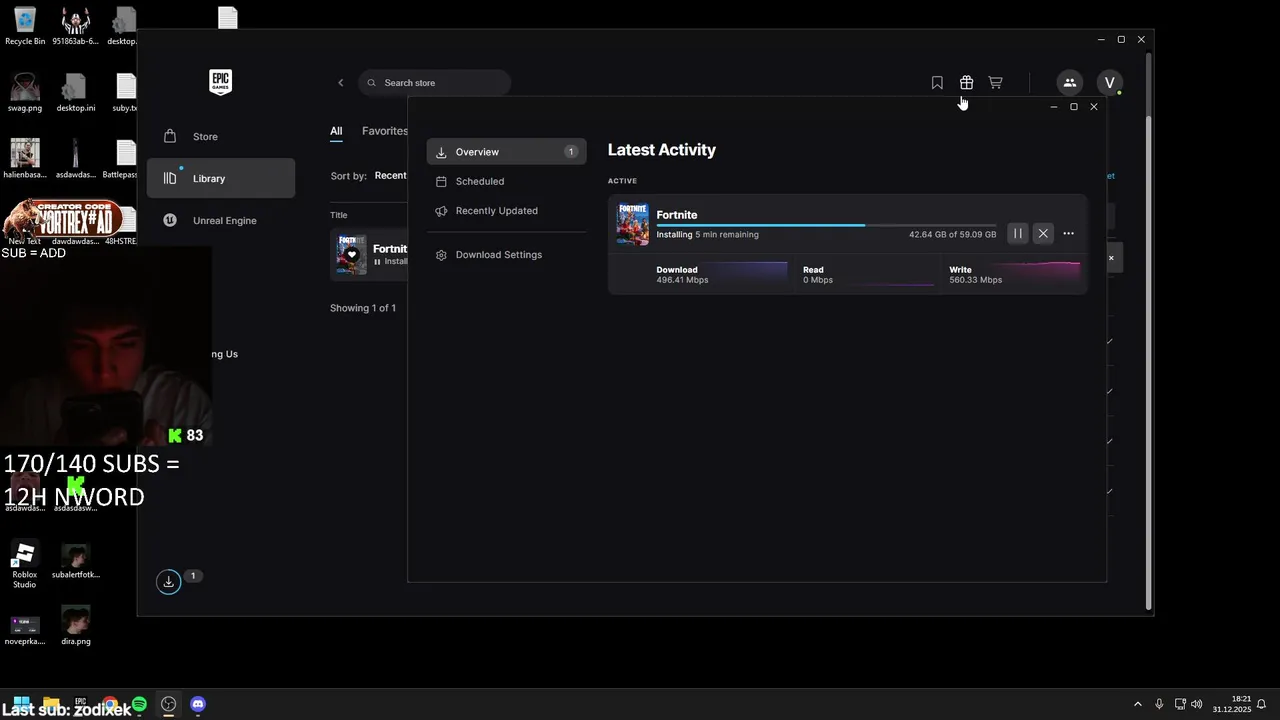Select the swag.png desktop file

(x=25, y=93)
